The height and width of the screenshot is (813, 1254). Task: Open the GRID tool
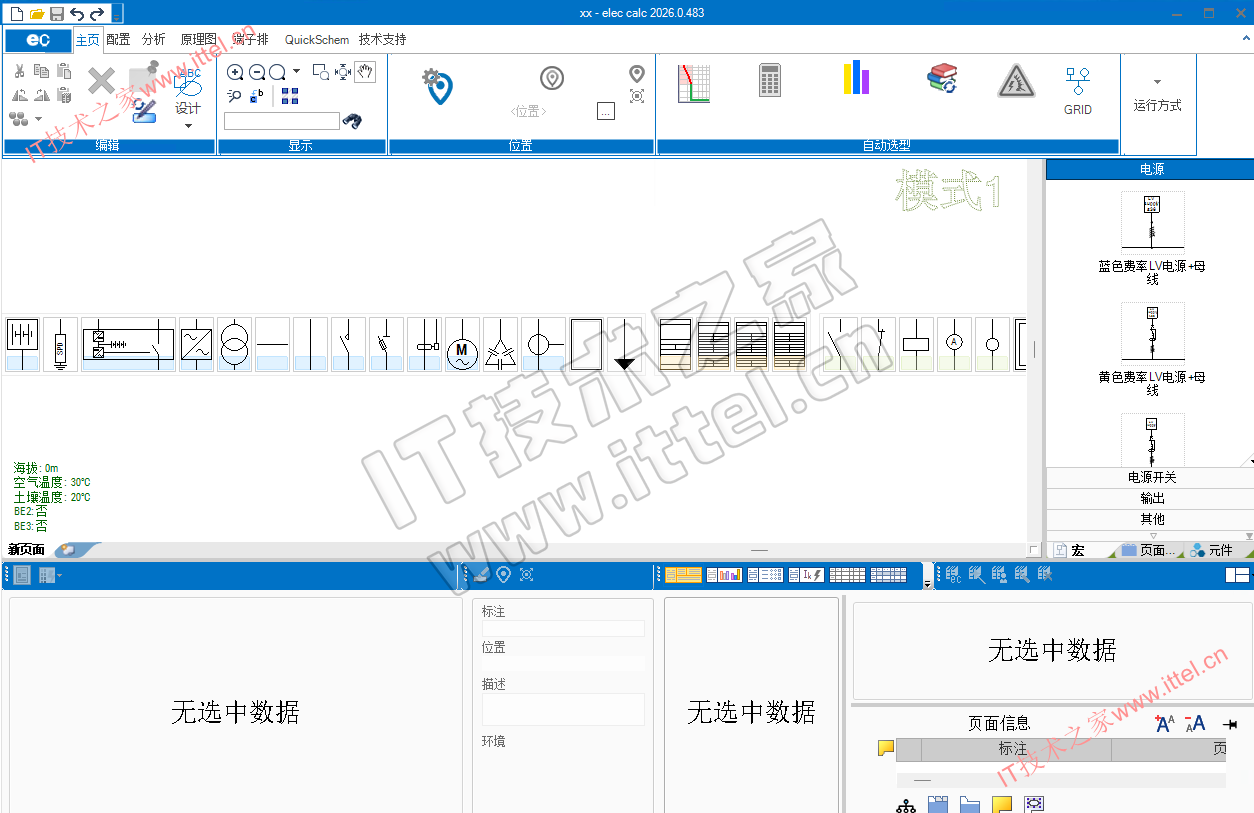1077,90
